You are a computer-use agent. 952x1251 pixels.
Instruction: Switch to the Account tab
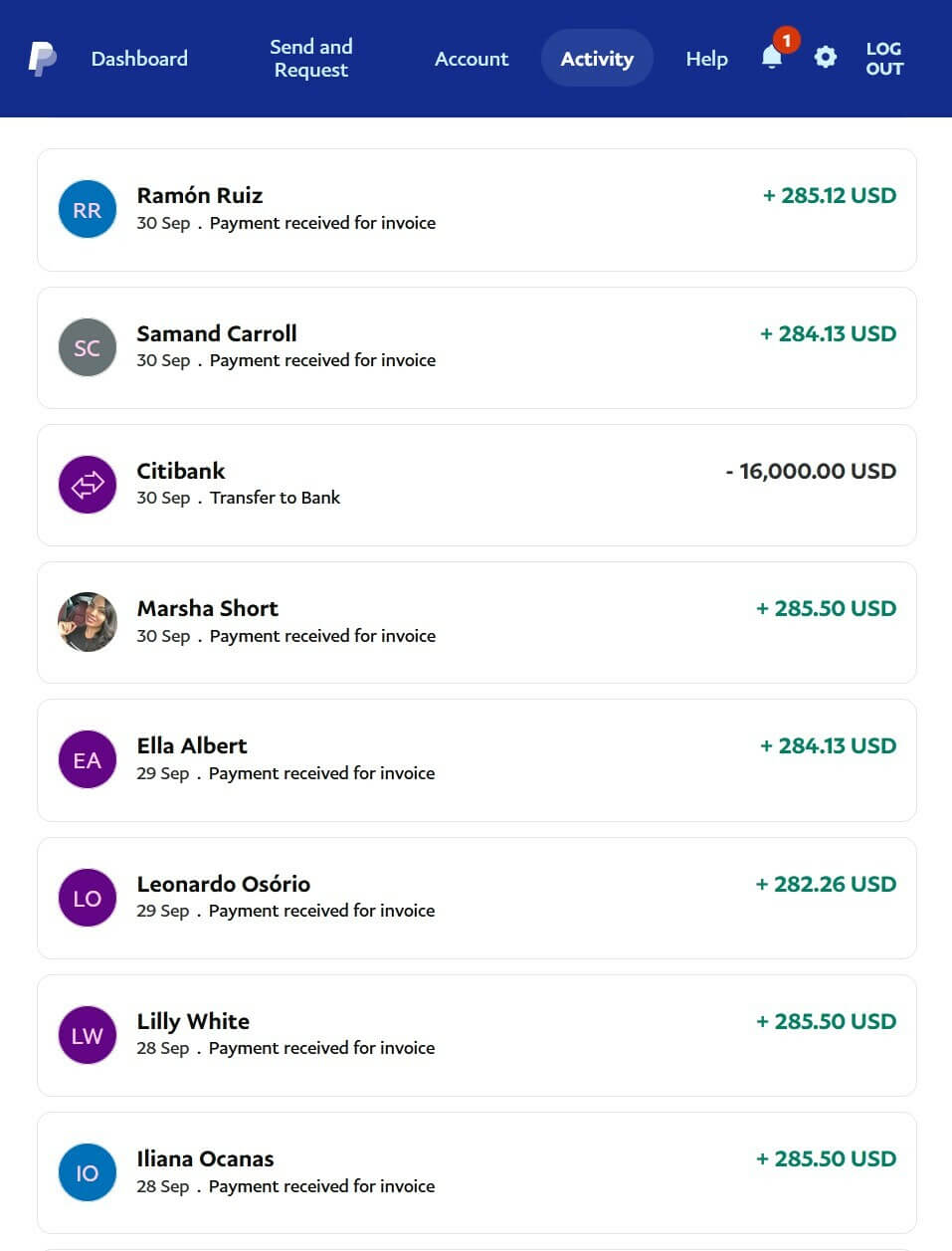472,59
